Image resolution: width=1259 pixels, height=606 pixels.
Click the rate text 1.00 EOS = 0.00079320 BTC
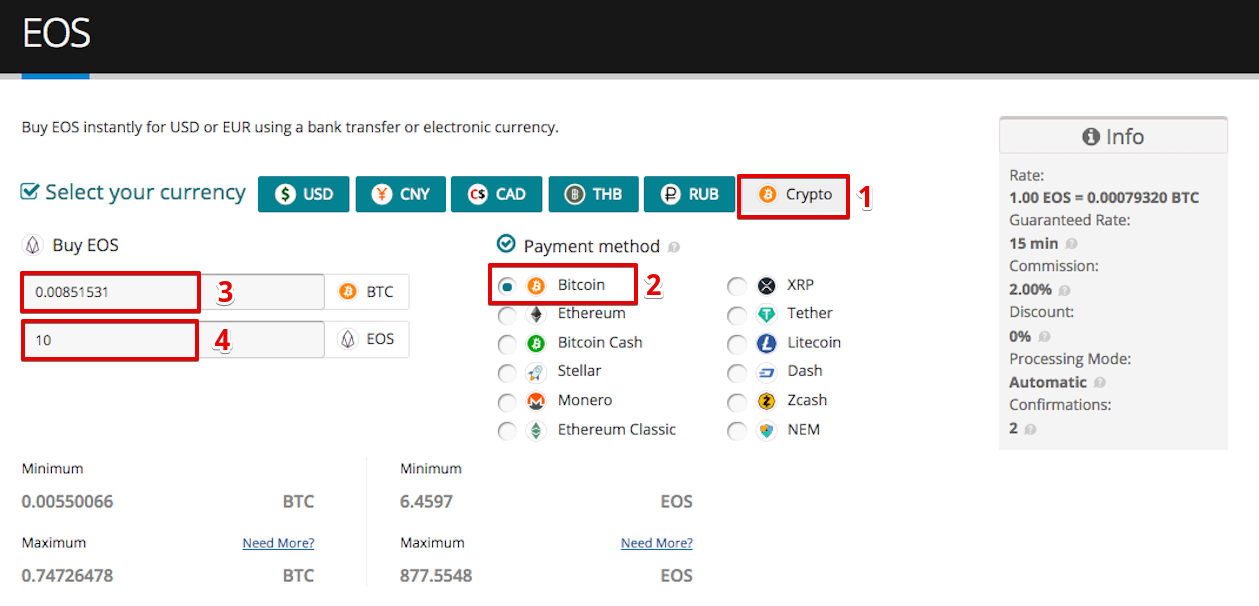[1104, 197]
